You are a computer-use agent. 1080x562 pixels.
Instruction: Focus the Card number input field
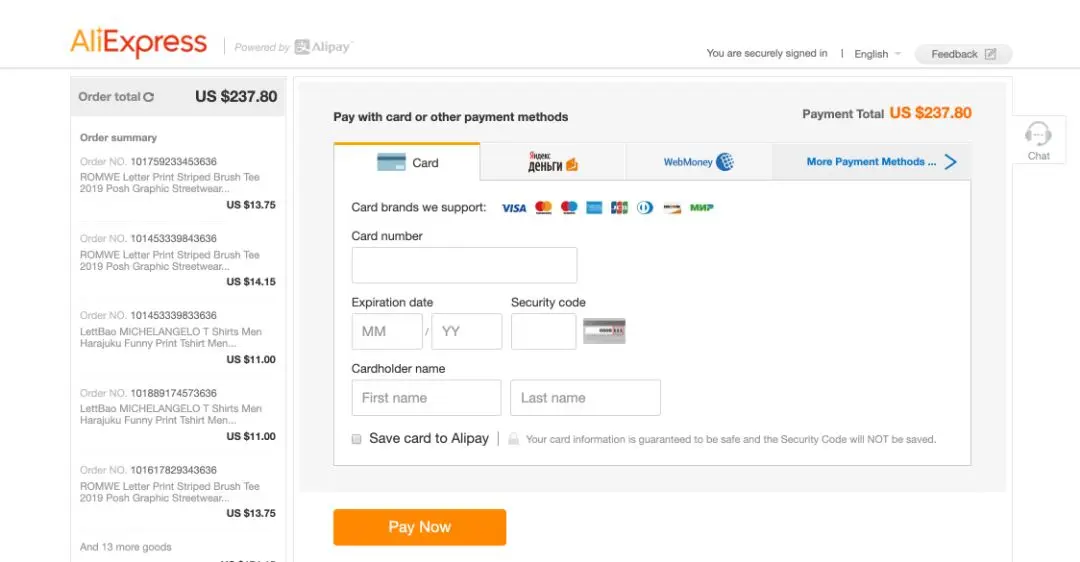(464, 265)
